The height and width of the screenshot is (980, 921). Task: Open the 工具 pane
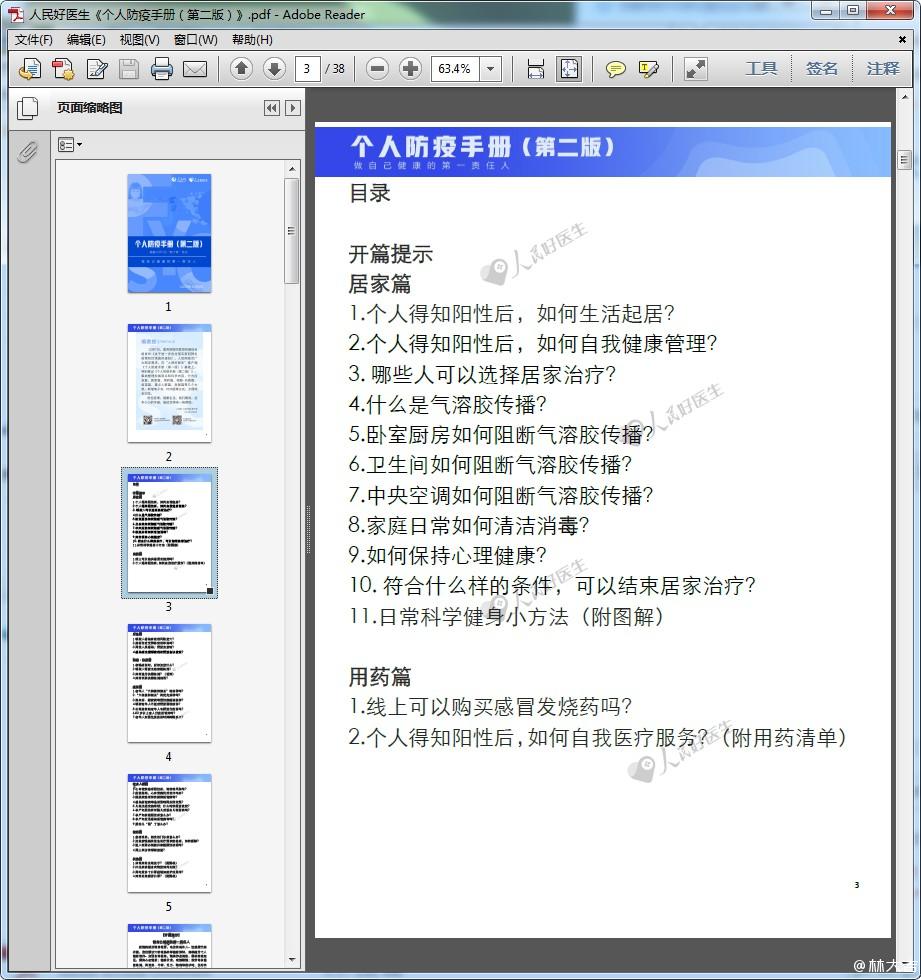[x=761, y=69]
